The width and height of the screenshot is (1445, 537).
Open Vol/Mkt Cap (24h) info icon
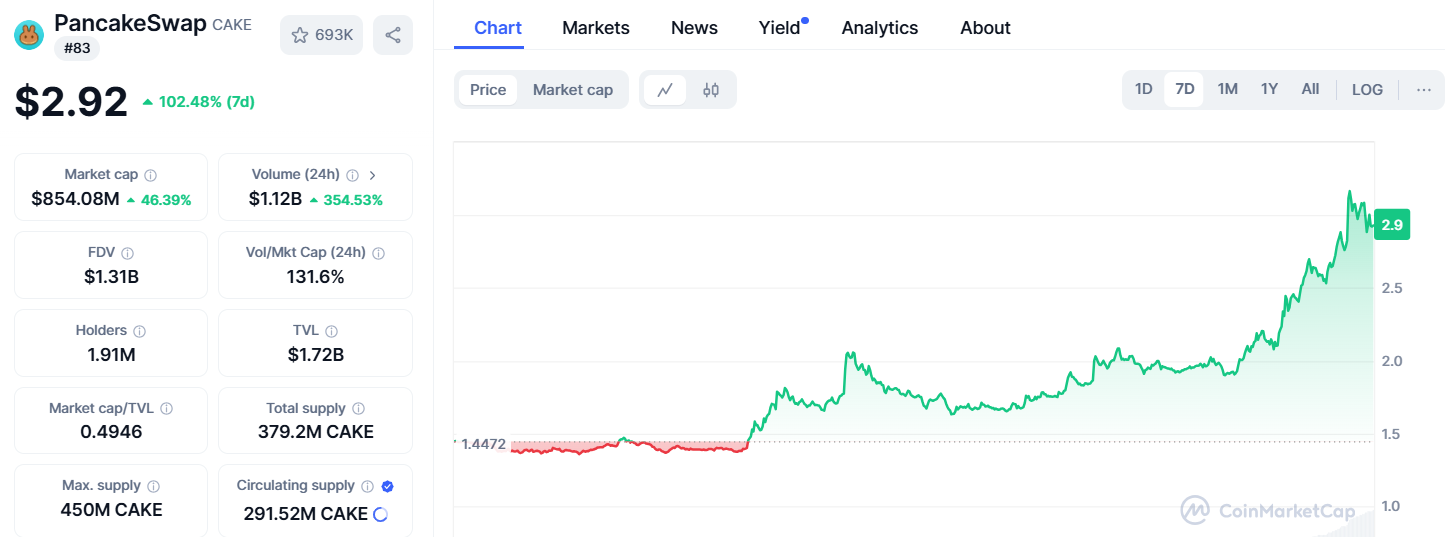[x=378, y=253]
